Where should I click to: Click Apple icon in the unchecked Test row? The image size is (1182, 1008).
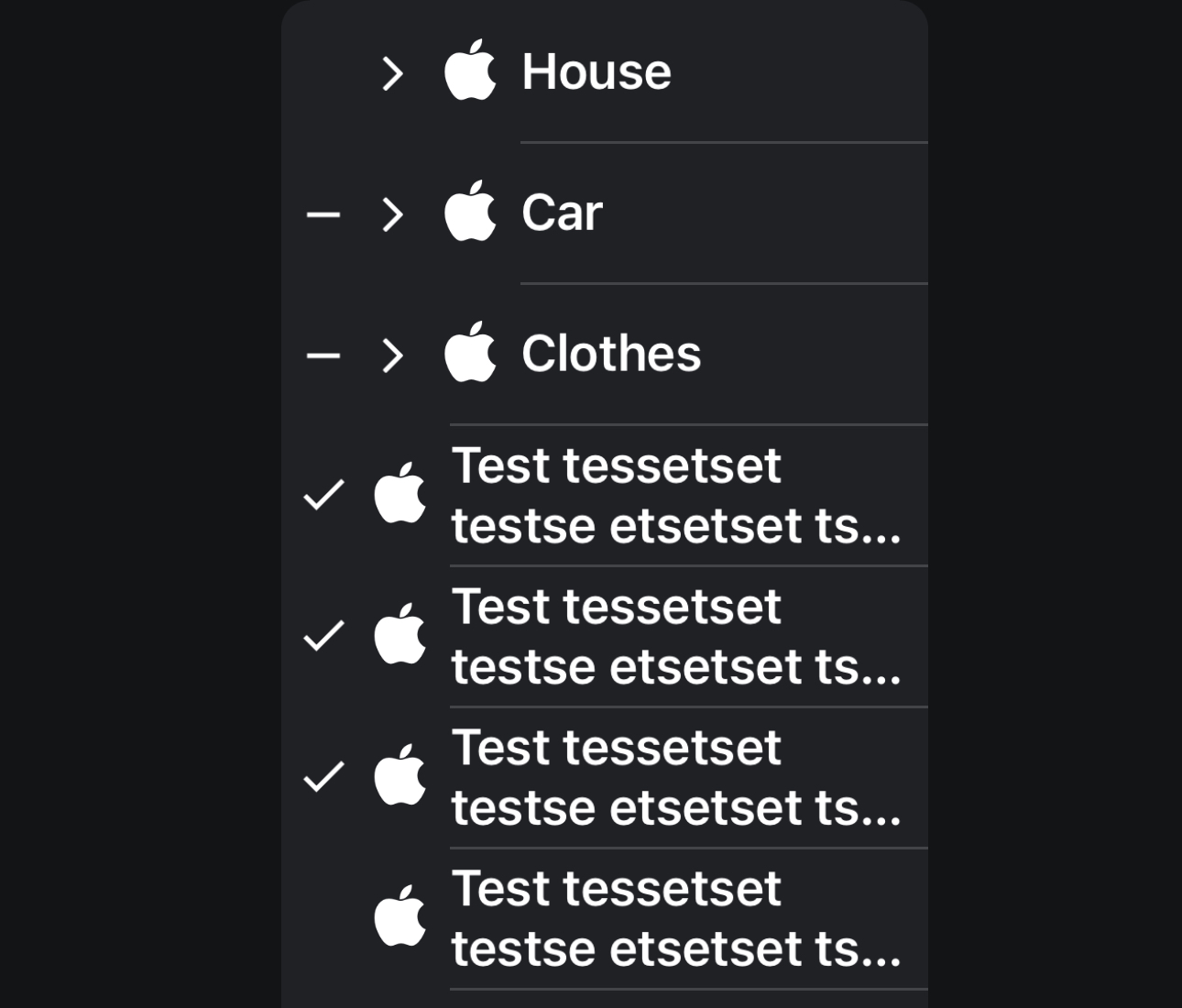400,917
